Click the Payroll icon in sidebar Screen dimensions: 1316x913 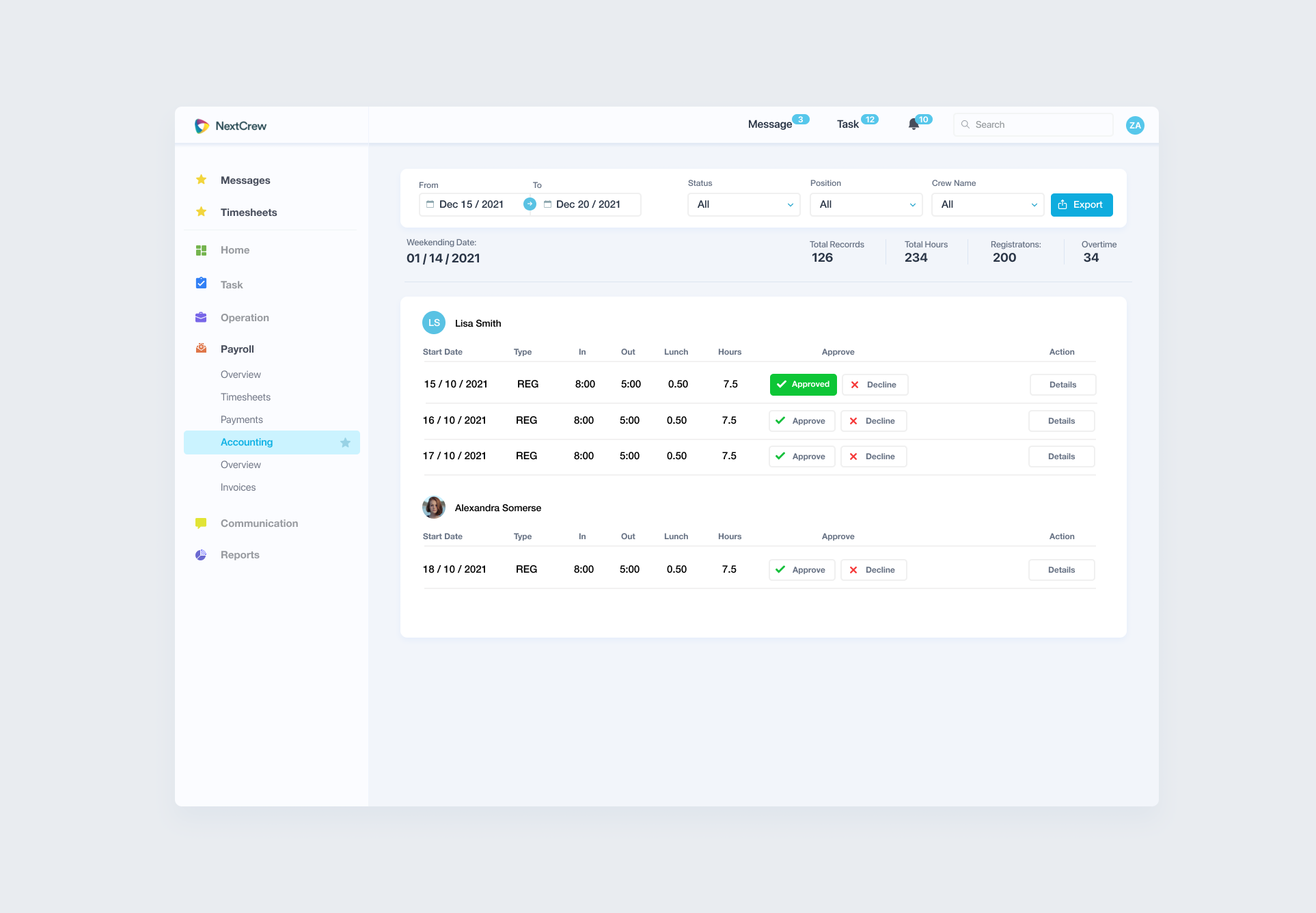pos(201,349)
